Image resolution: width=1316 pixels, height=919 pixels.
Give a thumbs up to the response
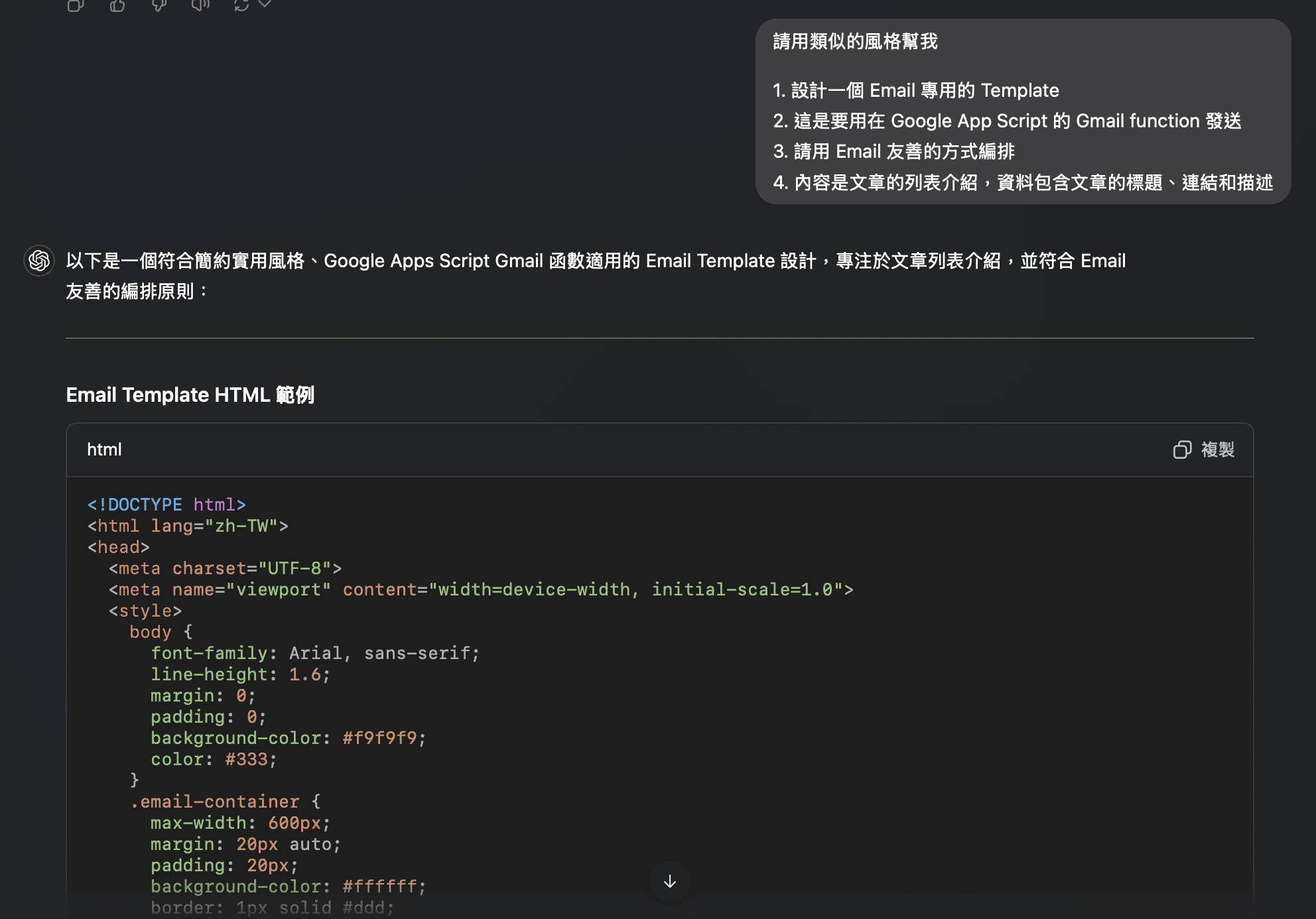pyautogui.click(x=117, y=5)
